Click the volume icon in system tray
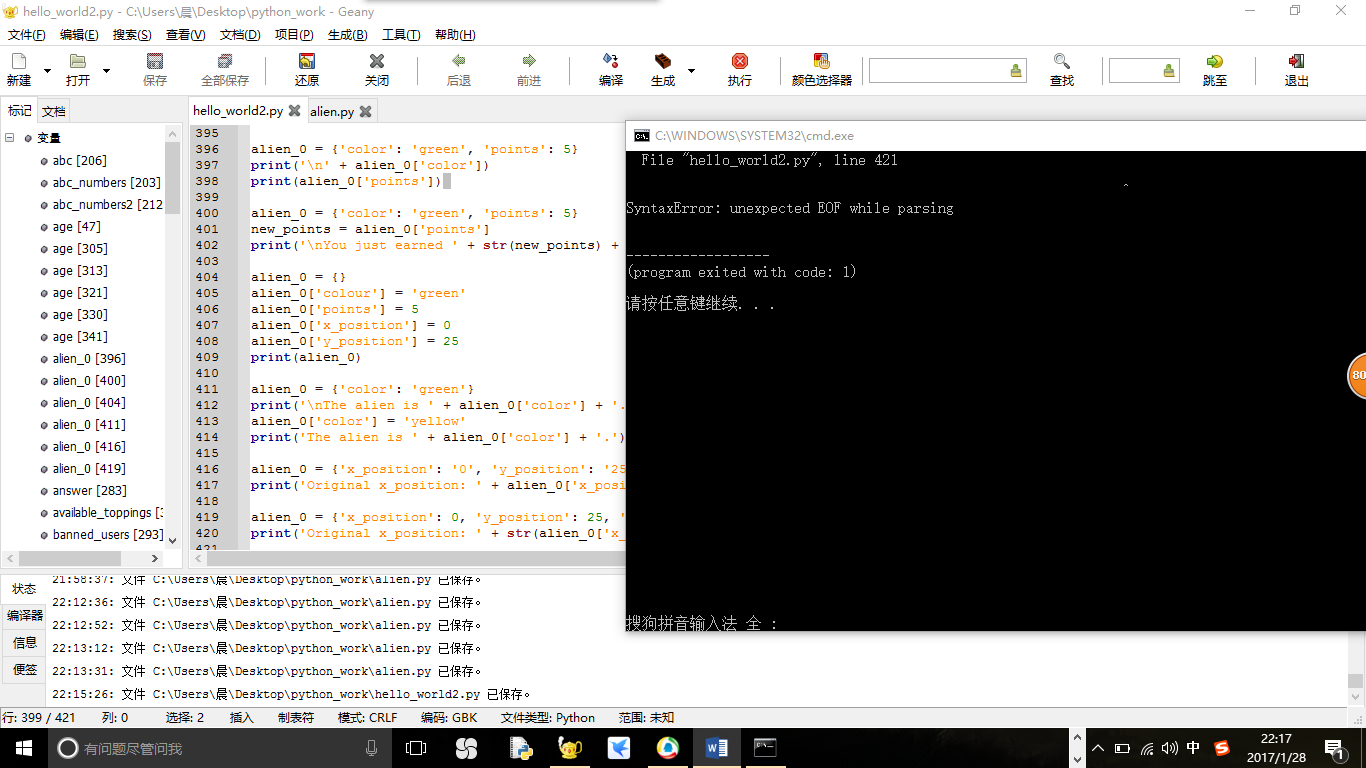 (1169, 748)
